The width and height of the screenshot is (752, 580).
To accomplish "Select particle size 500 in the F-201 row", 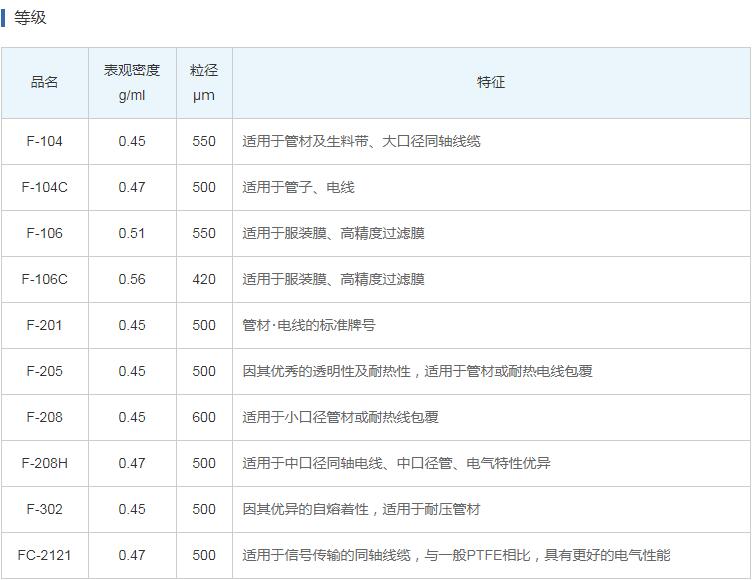I will pyautogui.click(x=204, y=325).
